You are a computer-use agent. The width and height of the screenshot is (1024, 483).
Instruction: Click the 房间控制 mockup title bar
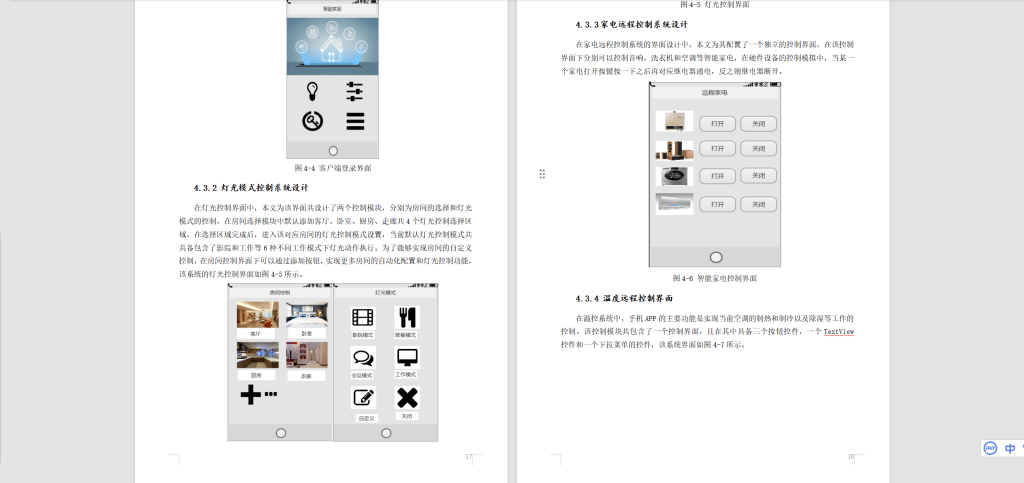[x=280, y=293]
